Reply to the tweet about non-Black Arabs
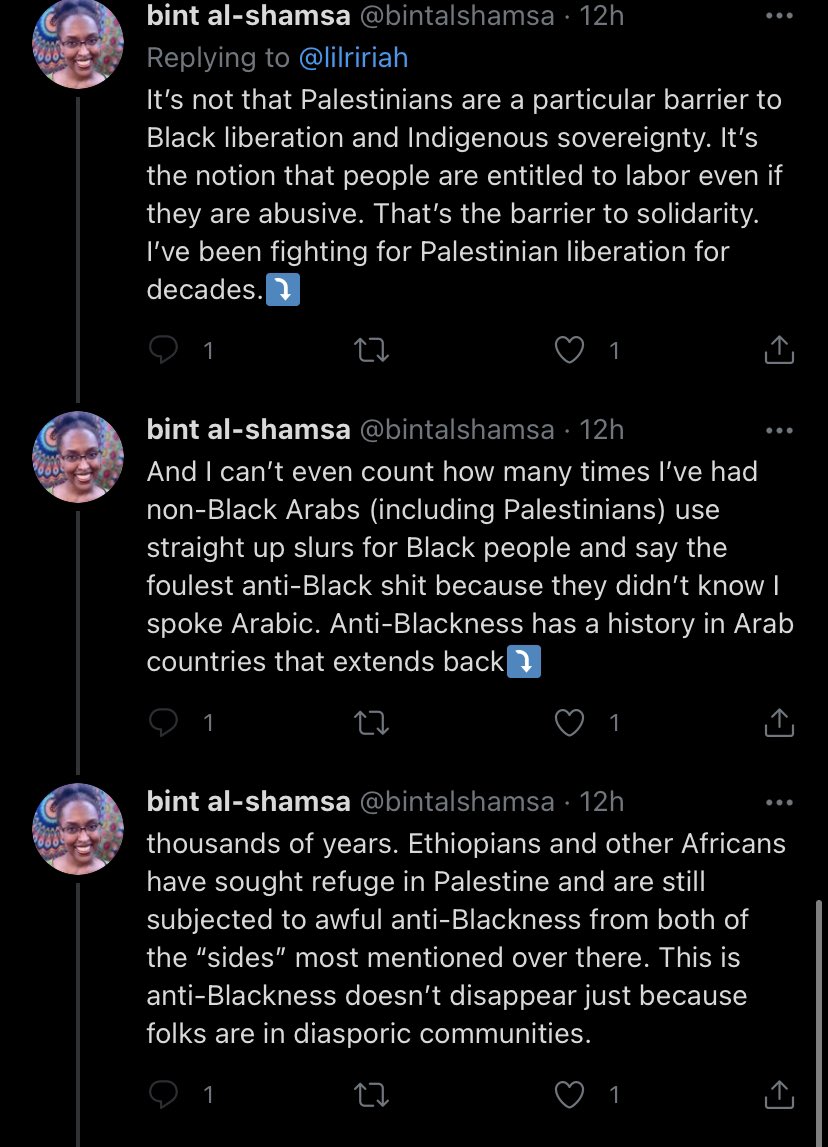The image size is (828, 1147). point(162,722)
